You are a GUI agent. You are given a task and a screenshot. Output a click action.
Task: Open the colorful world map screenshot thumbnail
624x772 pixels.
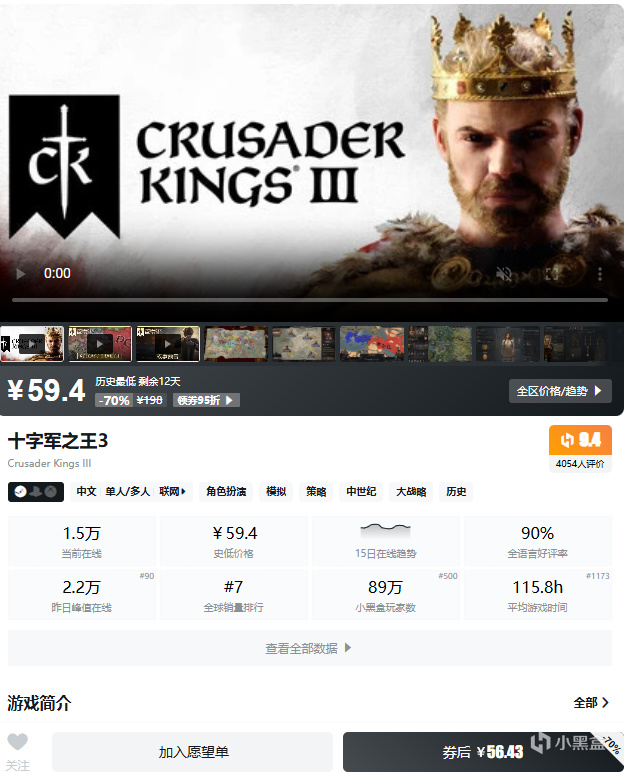point(236,344)
